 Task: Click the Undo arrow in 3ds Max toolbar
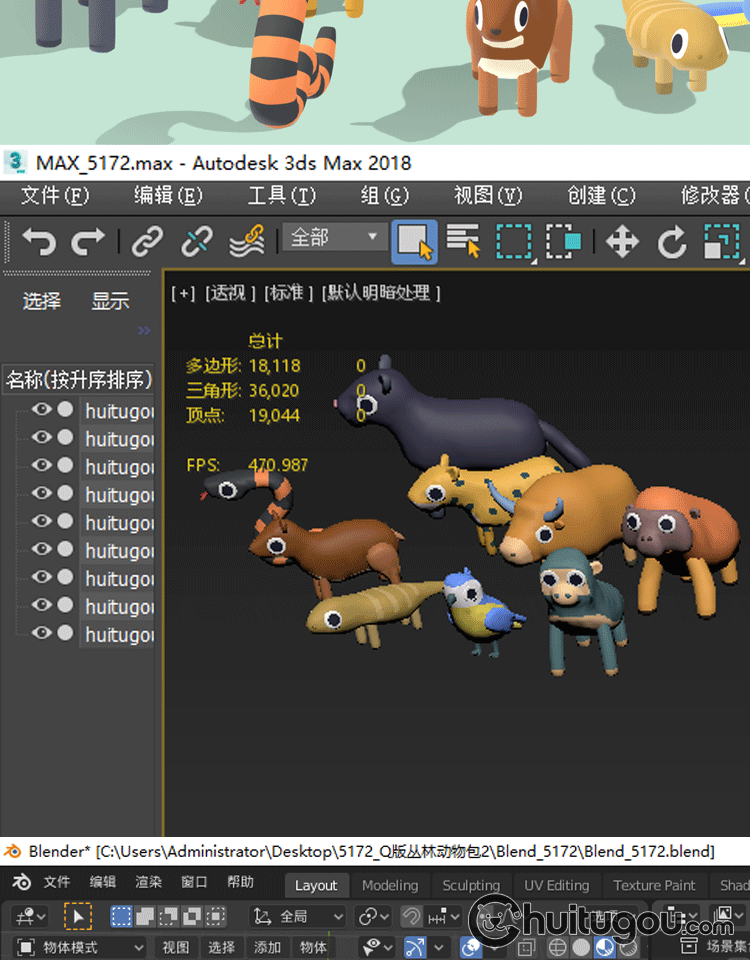(38, 241)
